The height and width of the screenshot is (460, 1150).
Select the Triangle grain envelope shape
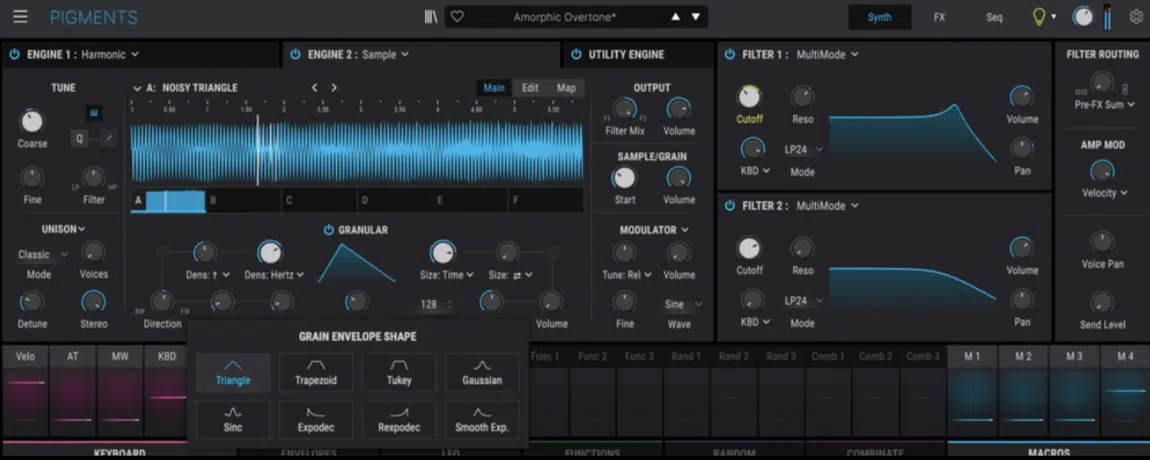[233, 373]
